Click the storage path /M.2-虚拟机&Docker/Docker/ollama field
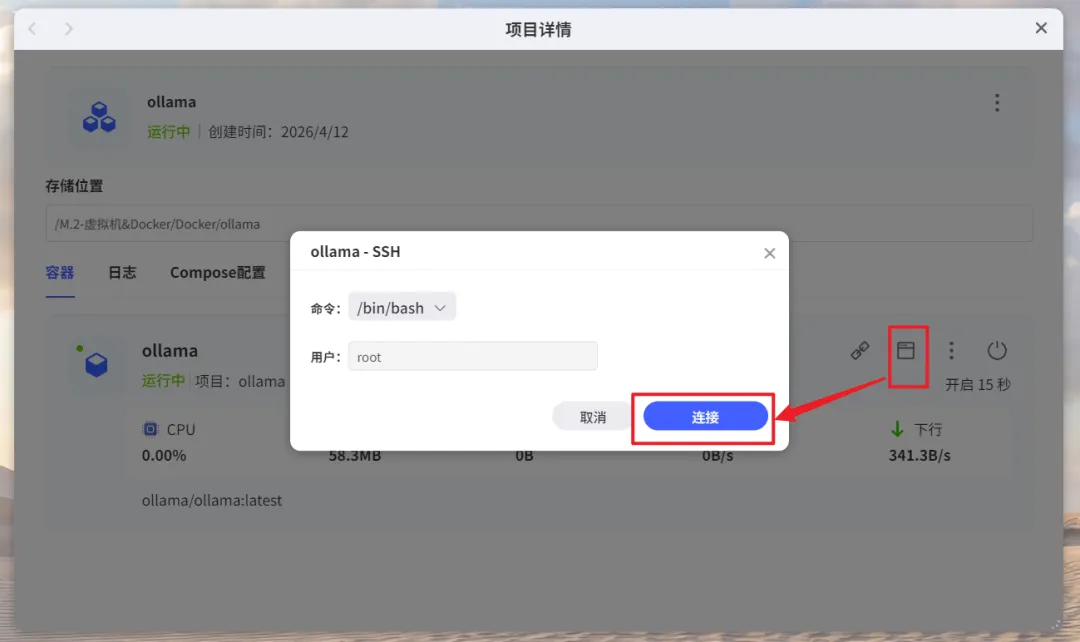The height and width of the screenshot is (642, 1080). coord(539,224)
